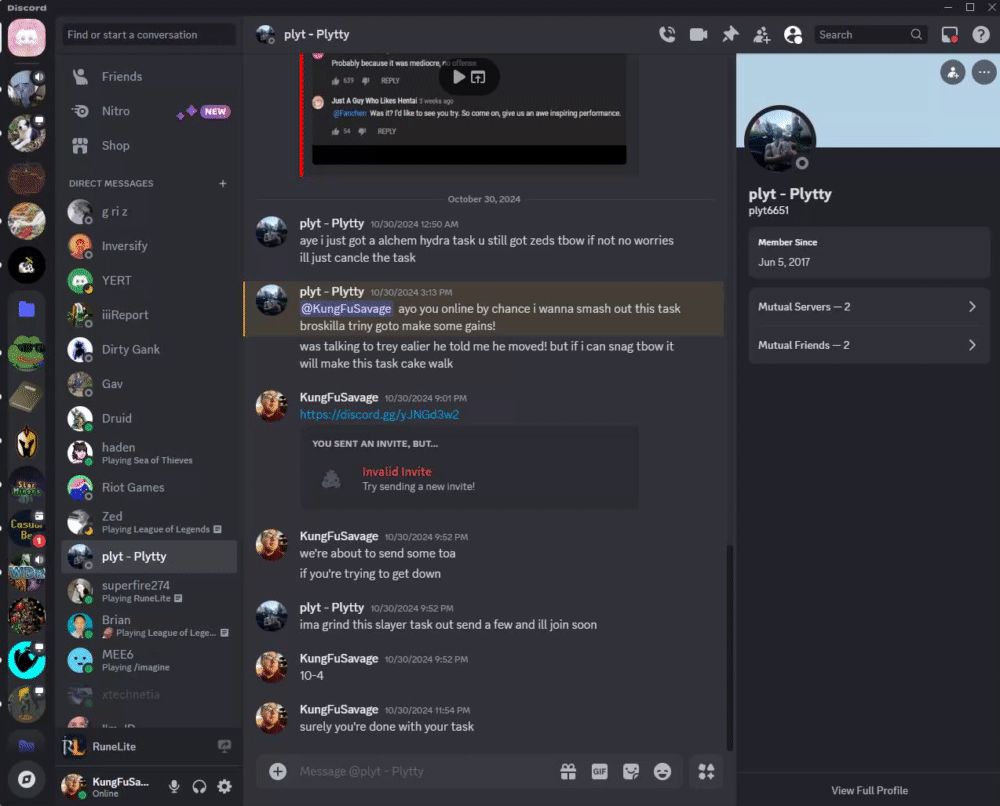Toggle microphone mute
The height and width of the screenshot is (806, 1000).
174,786
